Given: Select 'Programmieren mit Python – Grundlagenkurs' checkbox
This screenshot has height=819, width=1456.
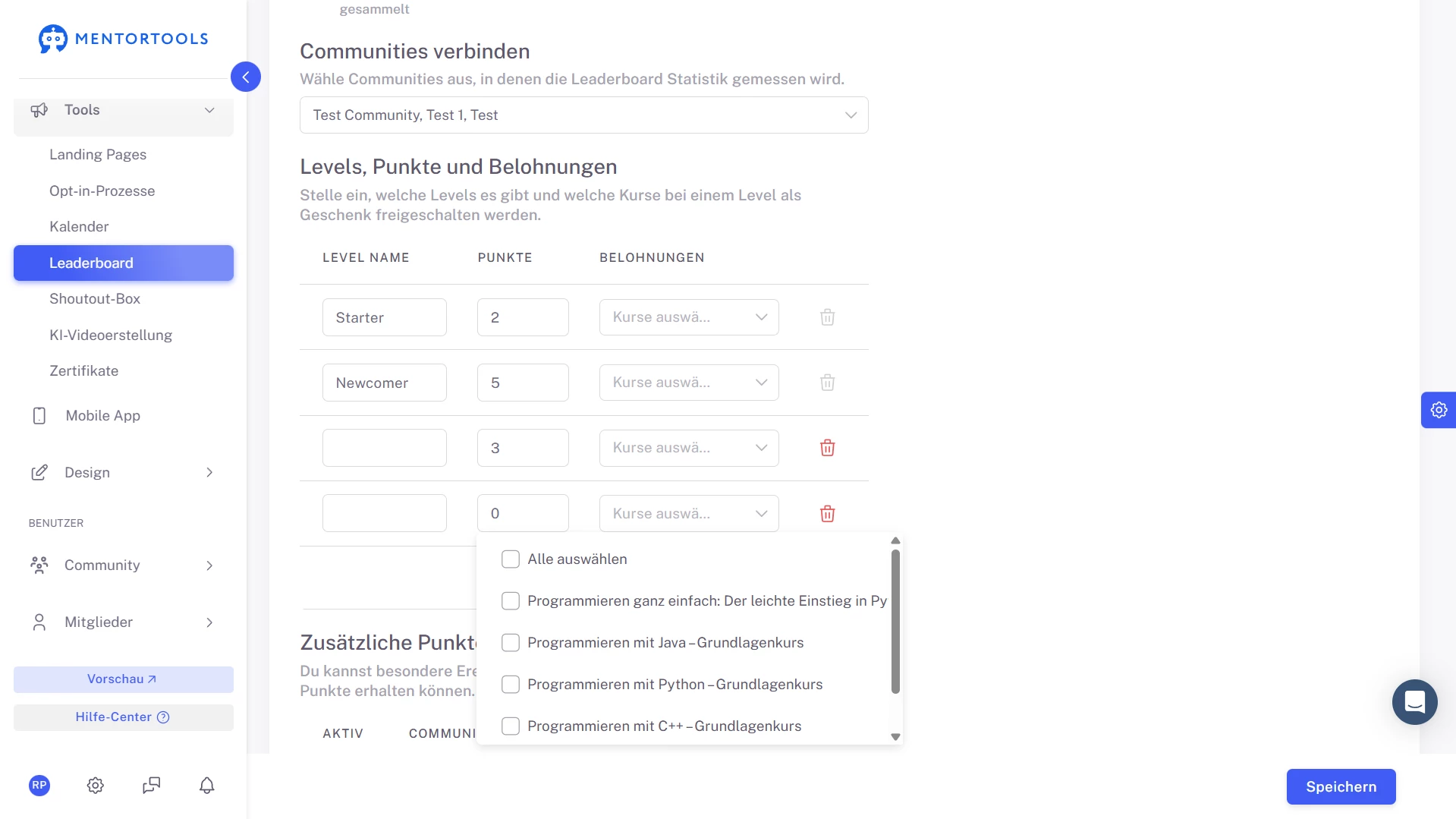Looking at the screenshot, I should [x=511, y=685].
